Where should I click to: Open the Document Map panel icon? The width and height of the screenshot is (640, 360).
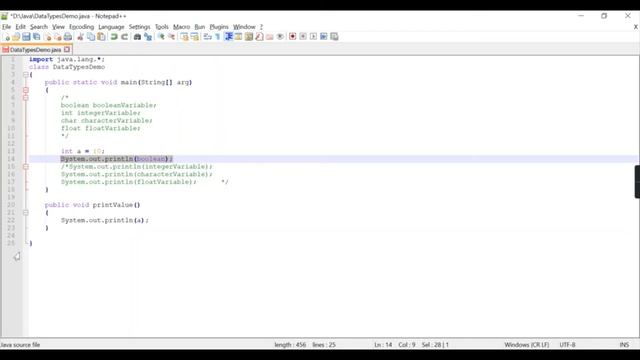click(249, 37)
